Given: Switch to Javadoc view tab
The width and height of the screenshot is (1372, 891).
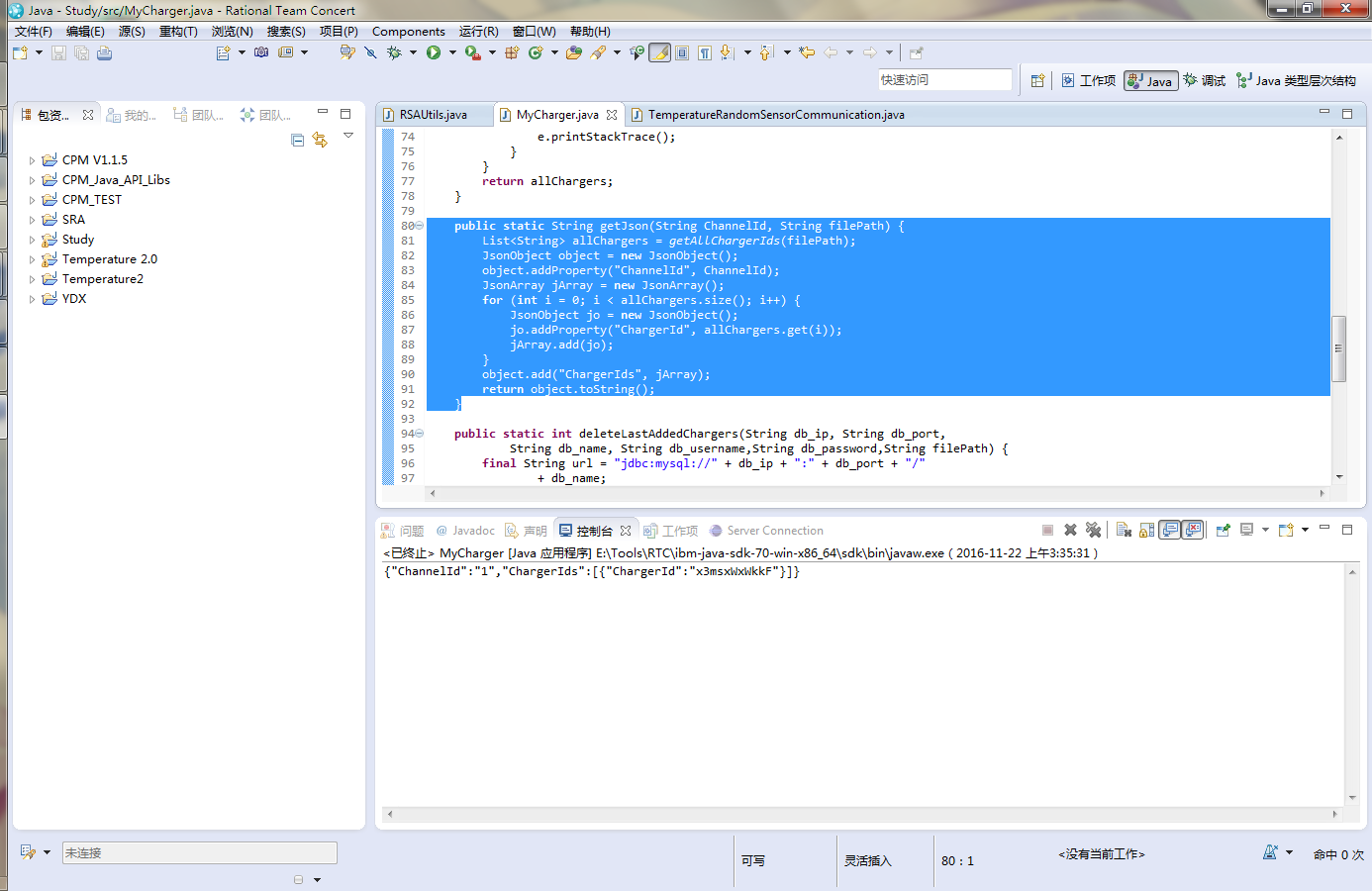Looking at the screenshot, I should click(465, 531).
